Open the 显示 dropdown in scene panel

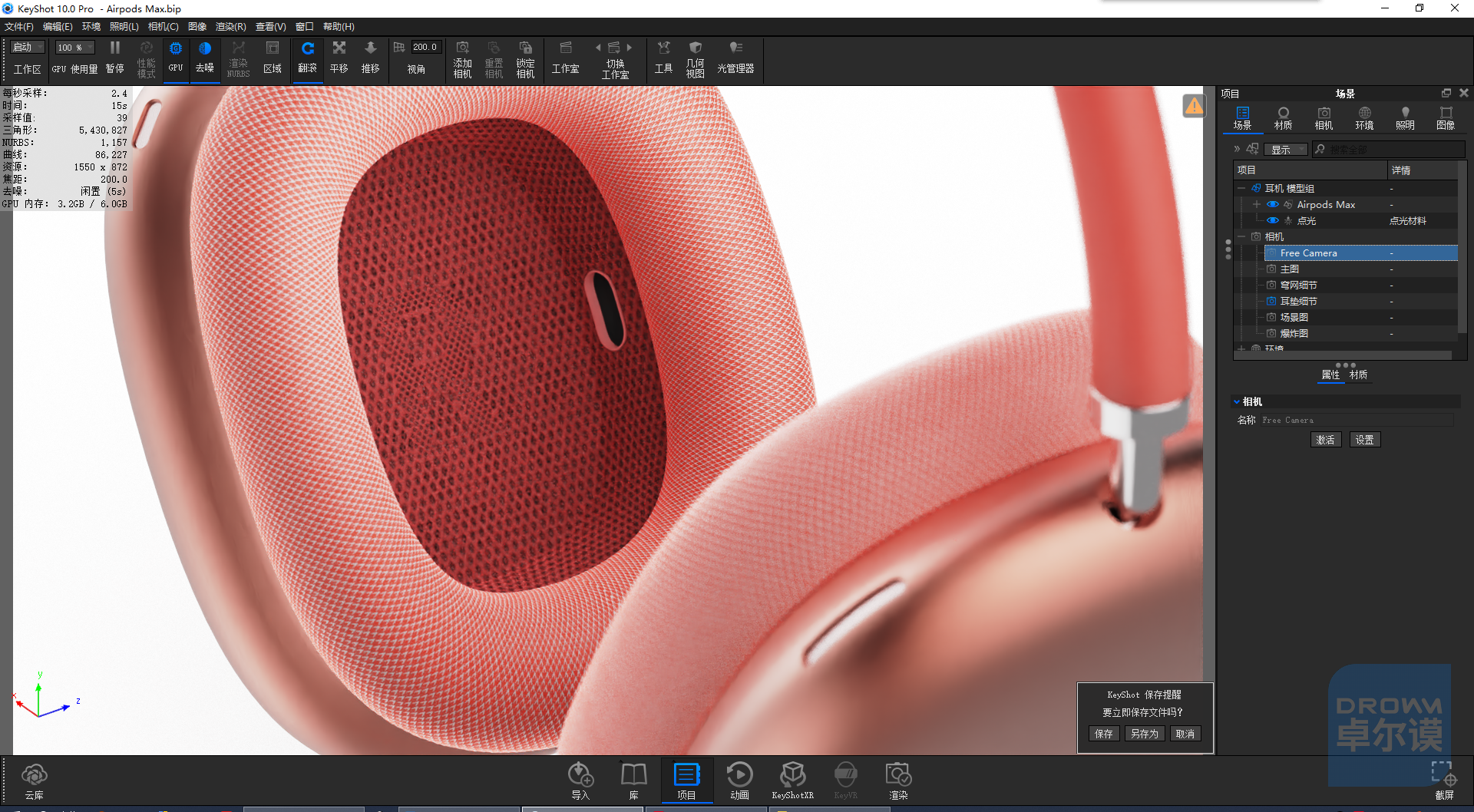click(1286, 150)
